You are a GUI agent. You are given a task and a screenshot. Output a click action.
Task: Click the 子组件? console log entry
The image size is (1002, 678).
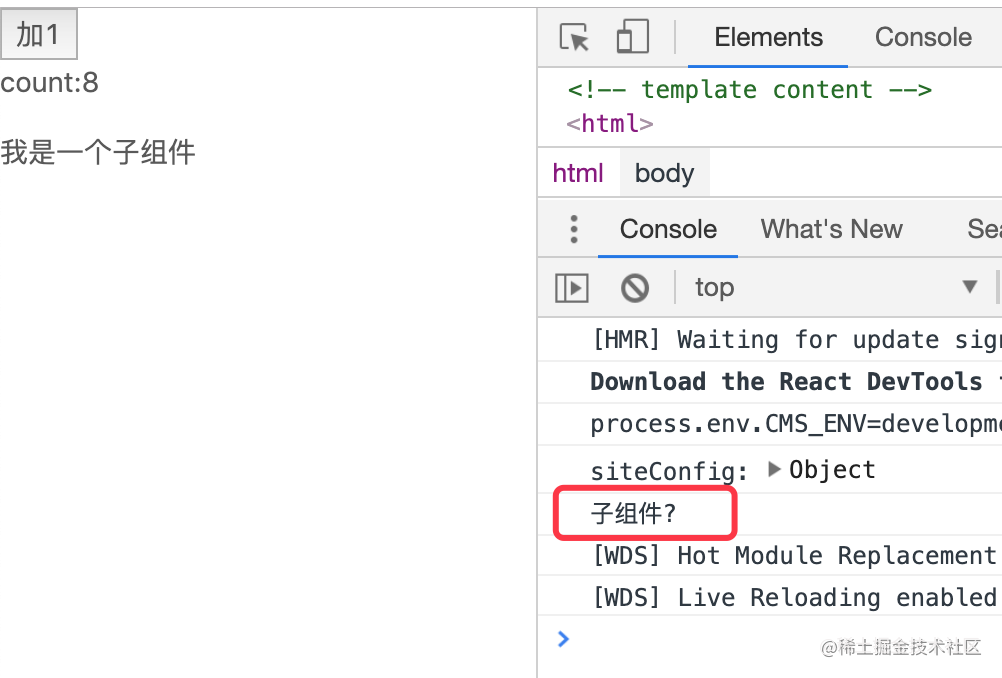point(633,513)
